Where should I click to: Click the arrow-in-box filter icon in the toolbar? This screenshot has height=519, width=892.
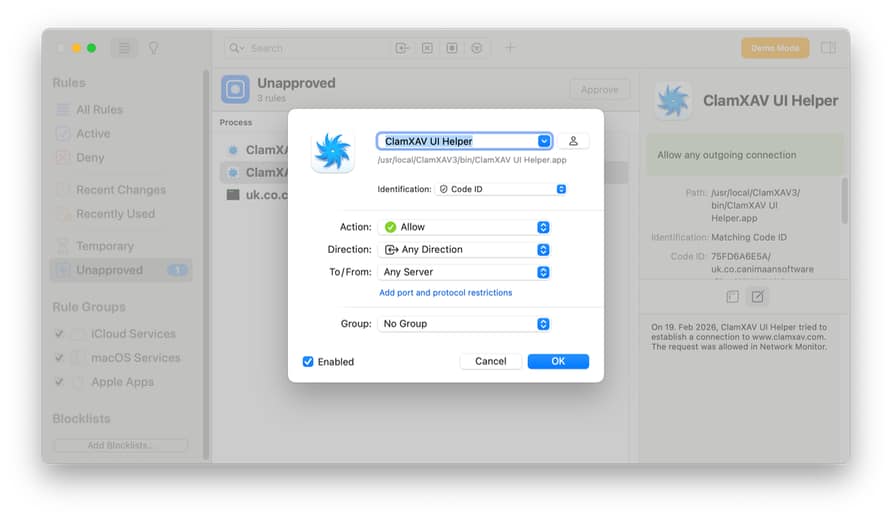pos(402,48)
